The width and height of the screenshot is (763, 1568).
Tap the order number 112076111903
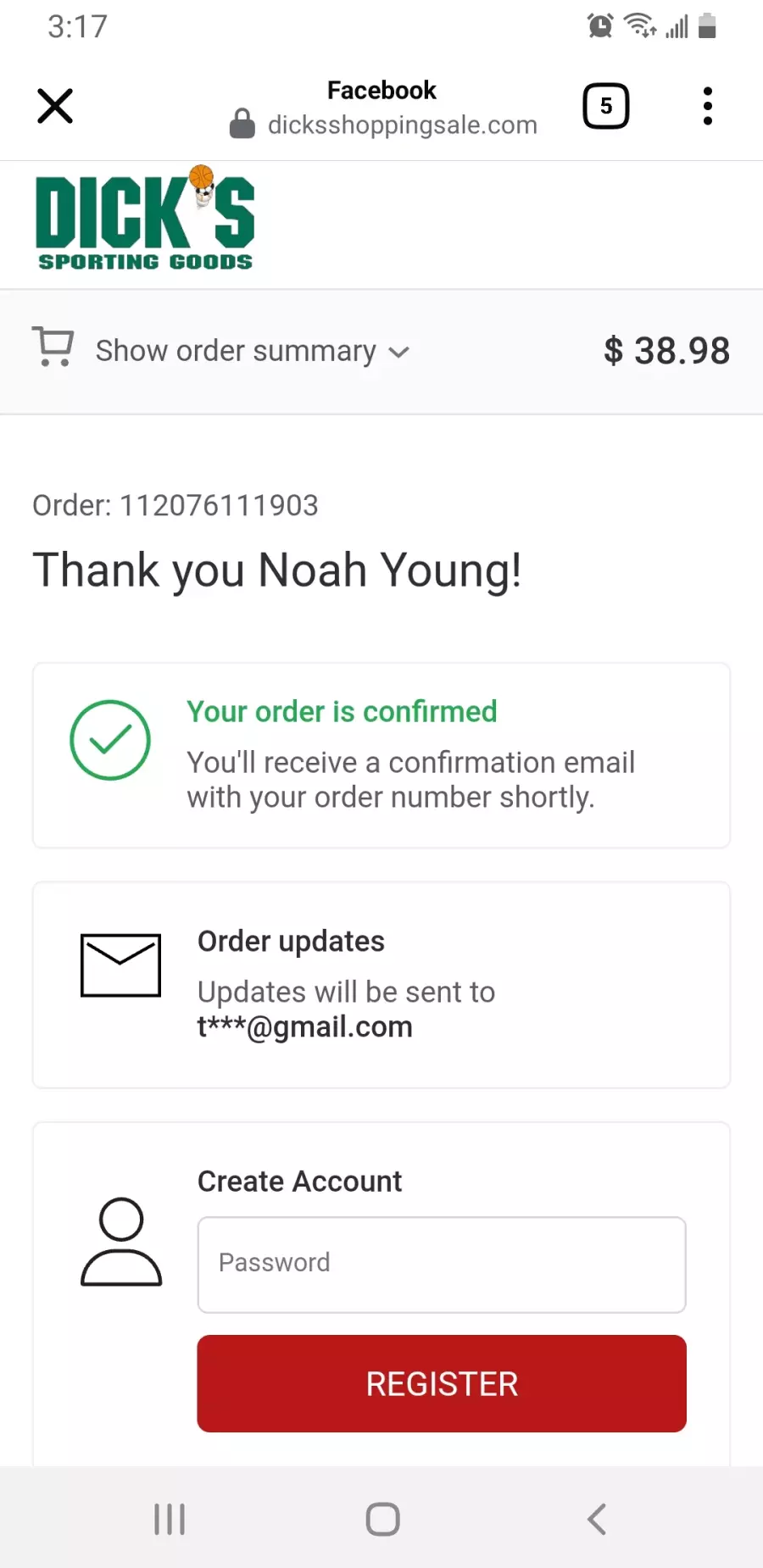(219, 505)
